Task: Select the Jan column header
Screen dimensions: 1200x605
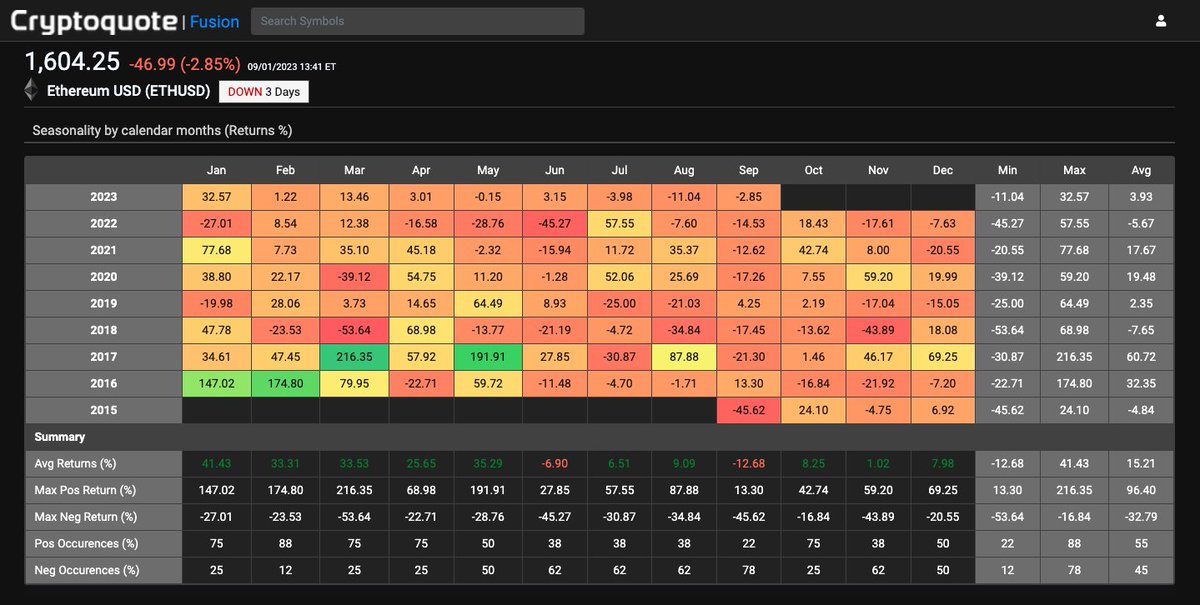Action: click(x=216, y=170)
